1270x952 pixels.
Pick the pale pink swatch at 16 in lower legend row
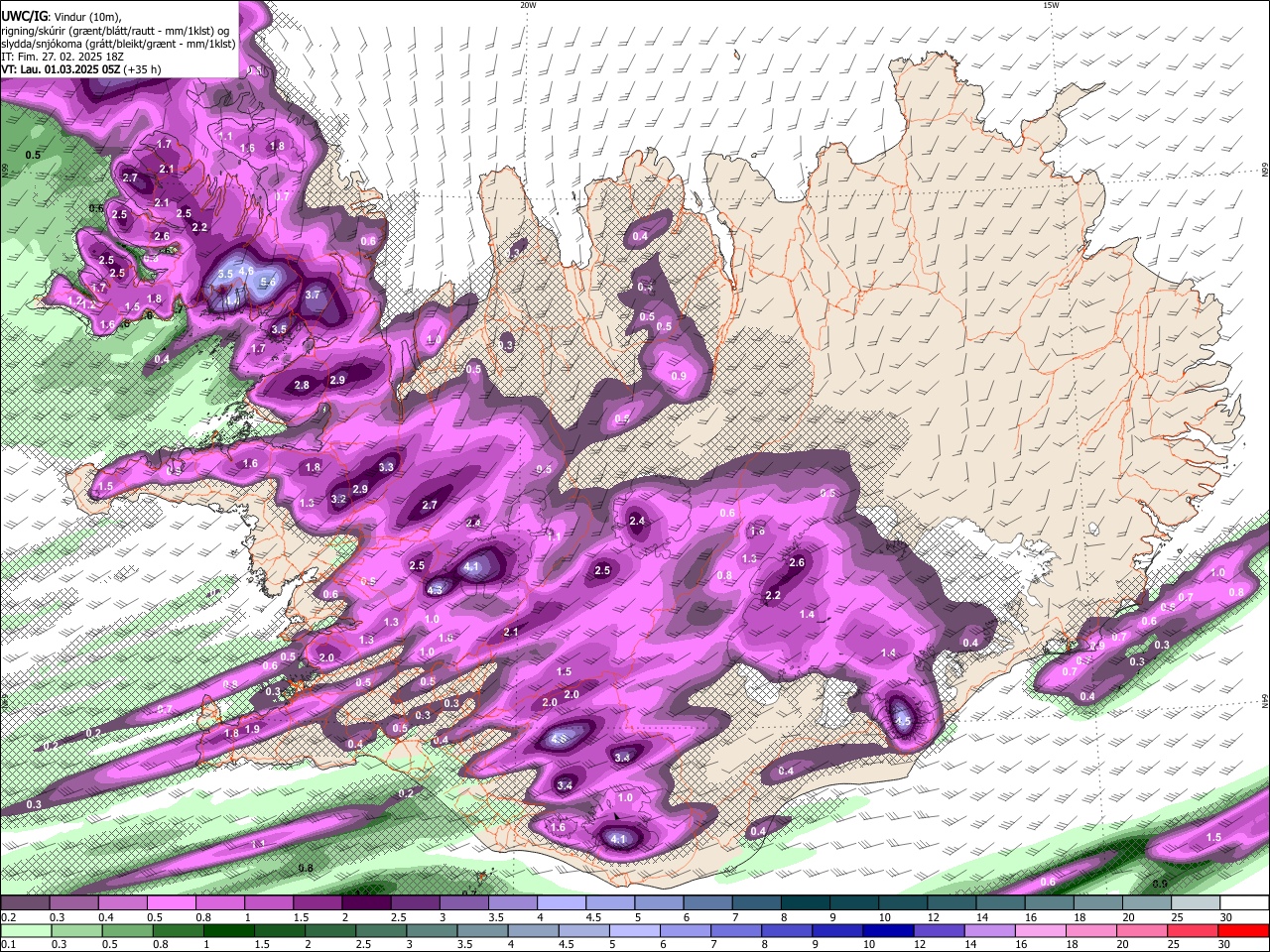(x=1040, y=930)
